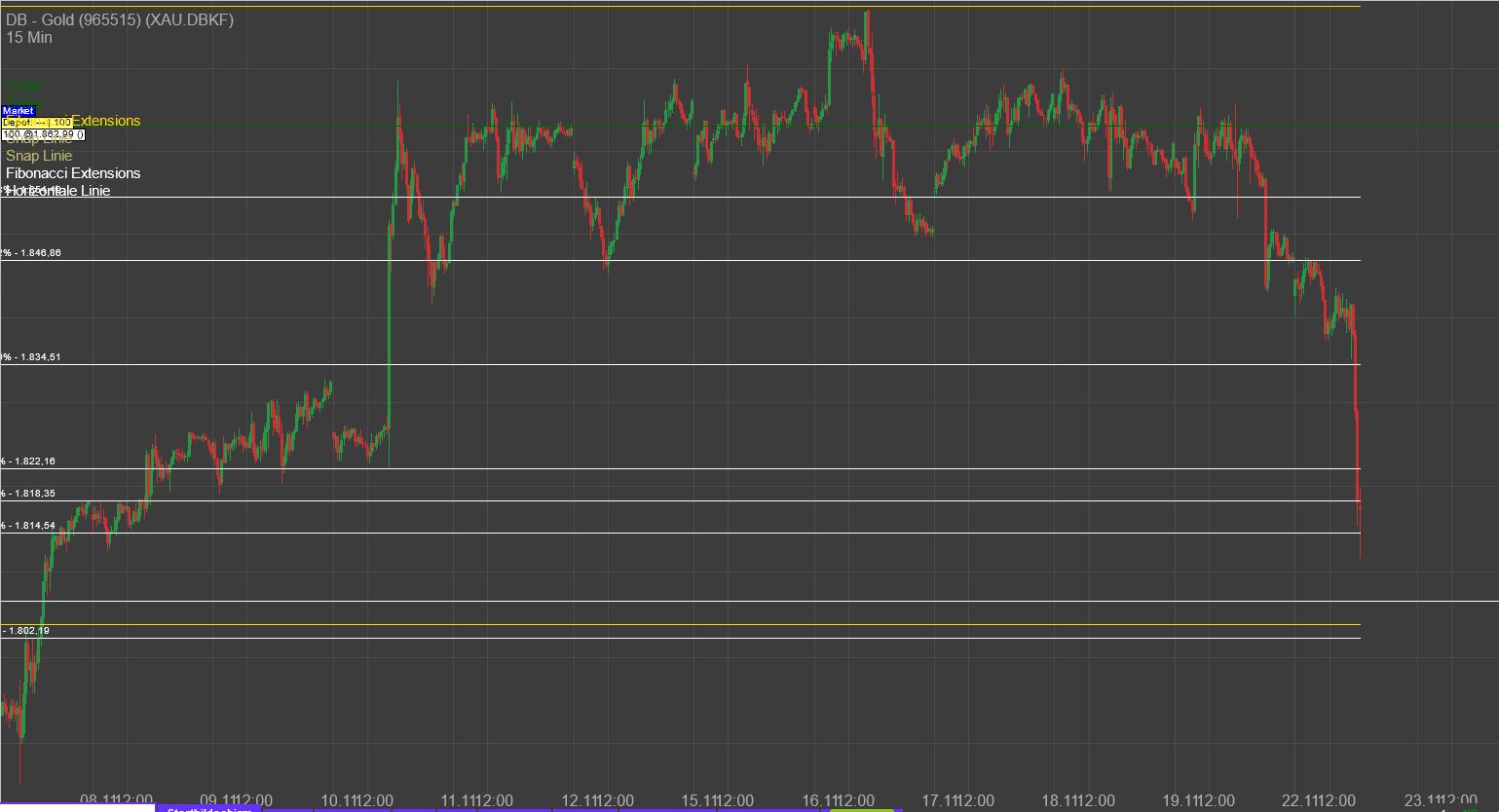This screenshot has width=1499, height=812.
Task: Click the 1.818,35 Fibonacci level label
Action: pos(28,494)
